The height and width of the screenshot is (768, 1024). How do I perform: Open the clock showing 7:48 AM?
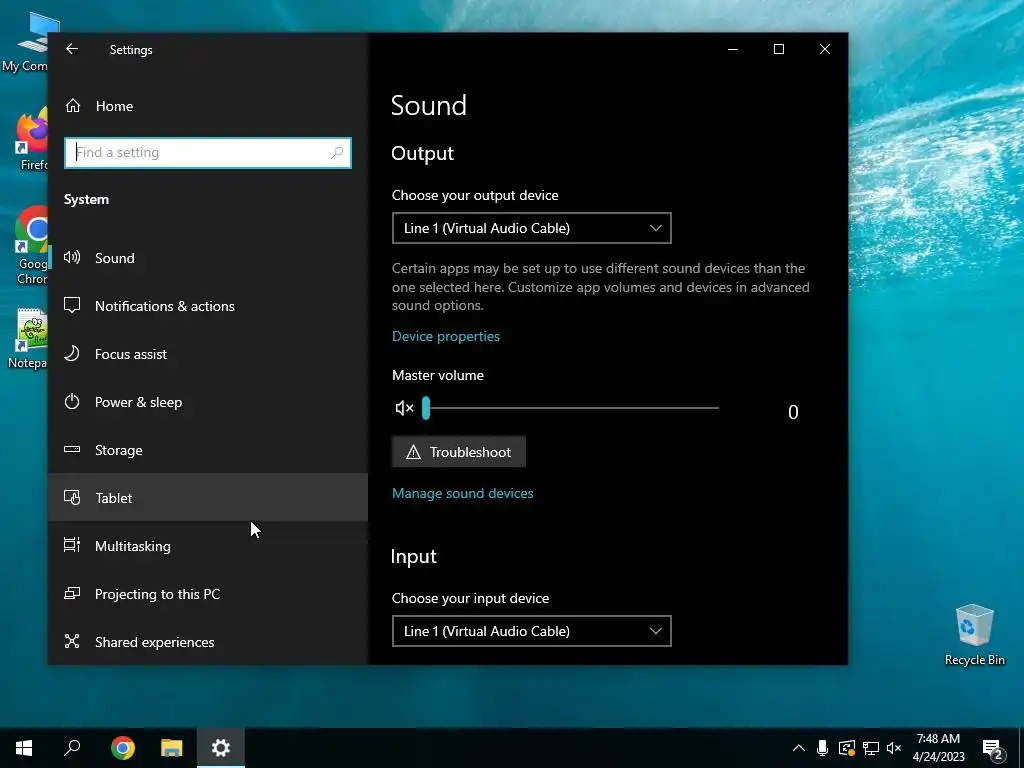tap(938, 748)
